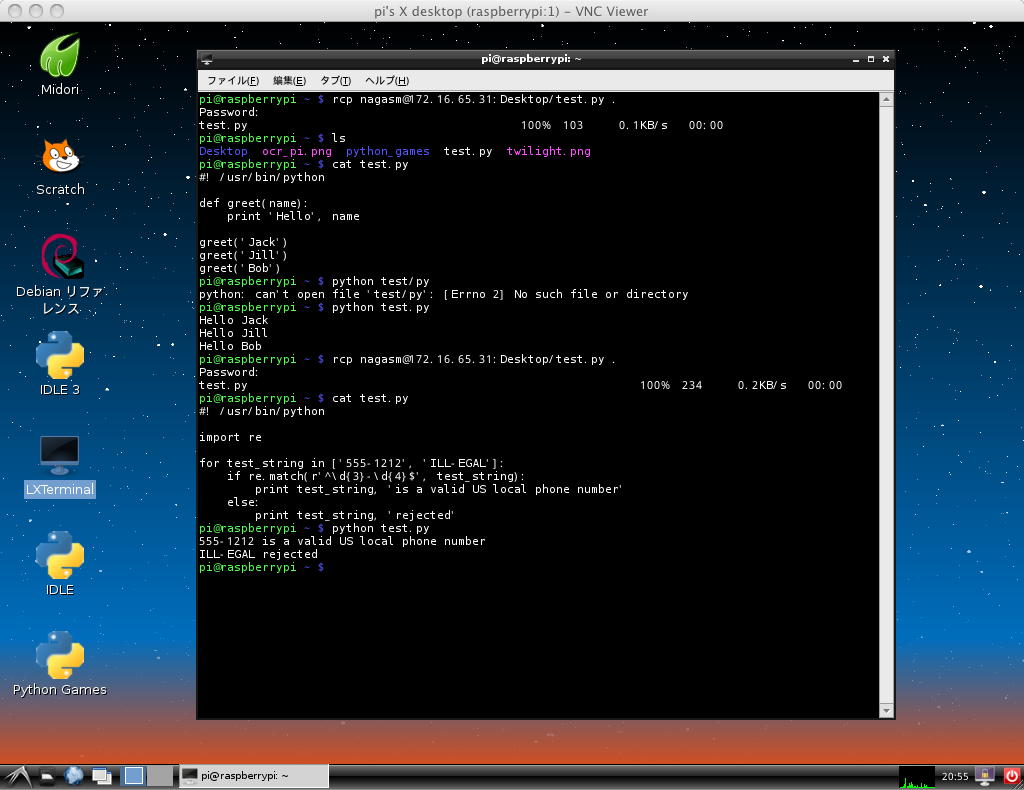Screen dimensions: 1024x790
Task: Open the 編集(E) menu in the terminal
Action: (x=289, y=80)
